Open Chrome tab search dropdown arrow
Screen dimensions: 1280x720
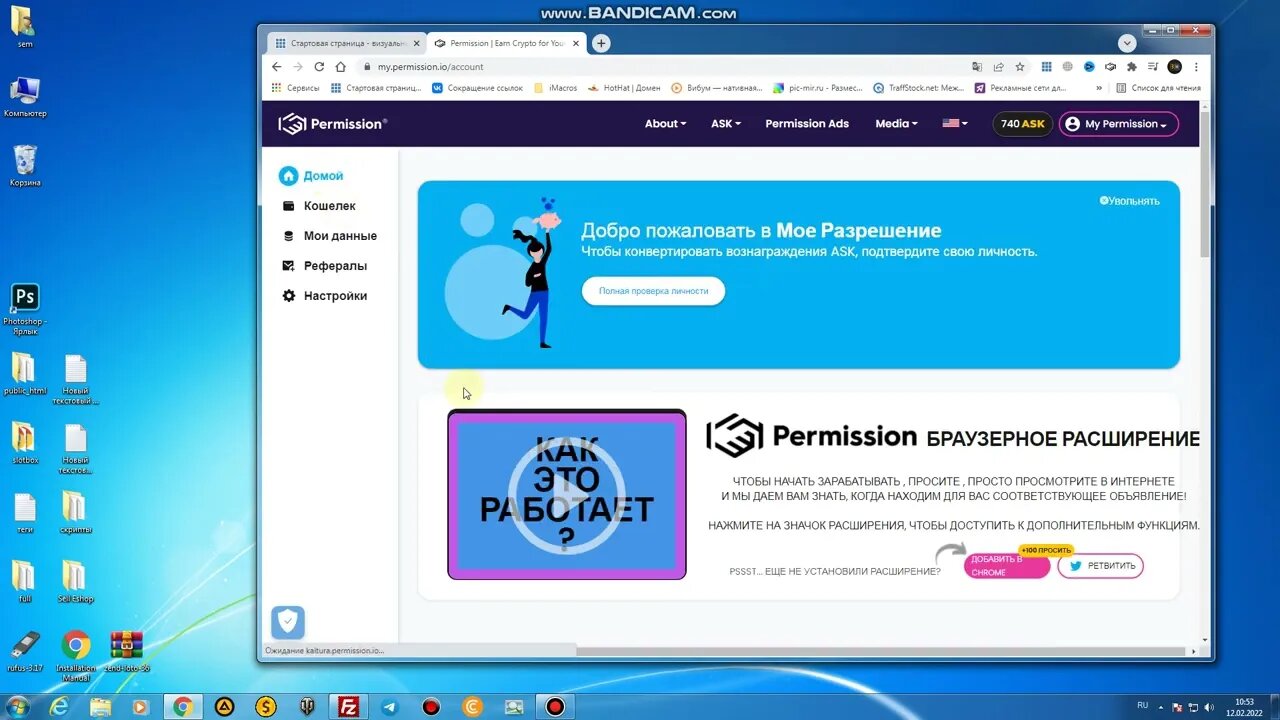coord(1127,43)
